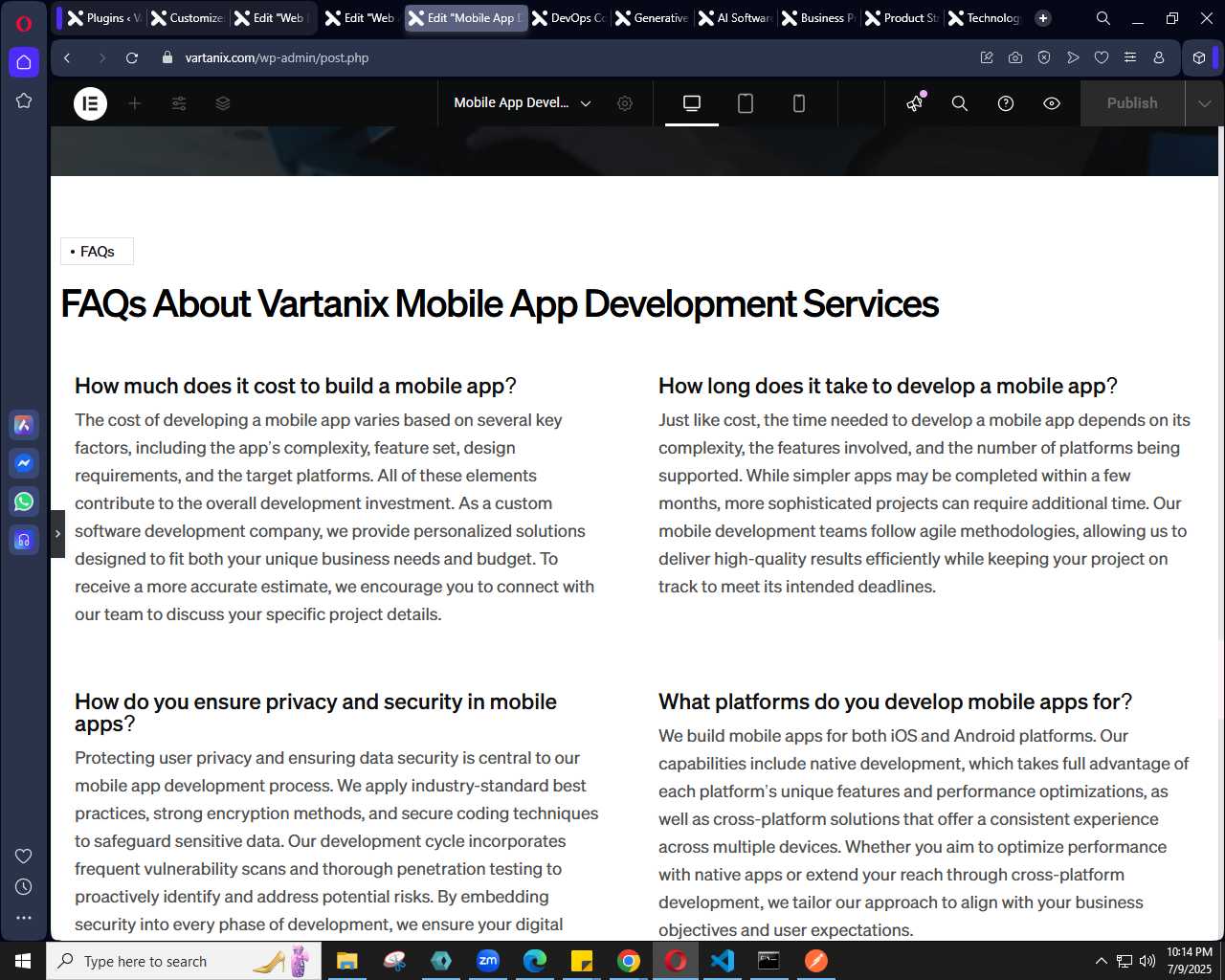Open the Opera profile account icon

(1159, 57)
